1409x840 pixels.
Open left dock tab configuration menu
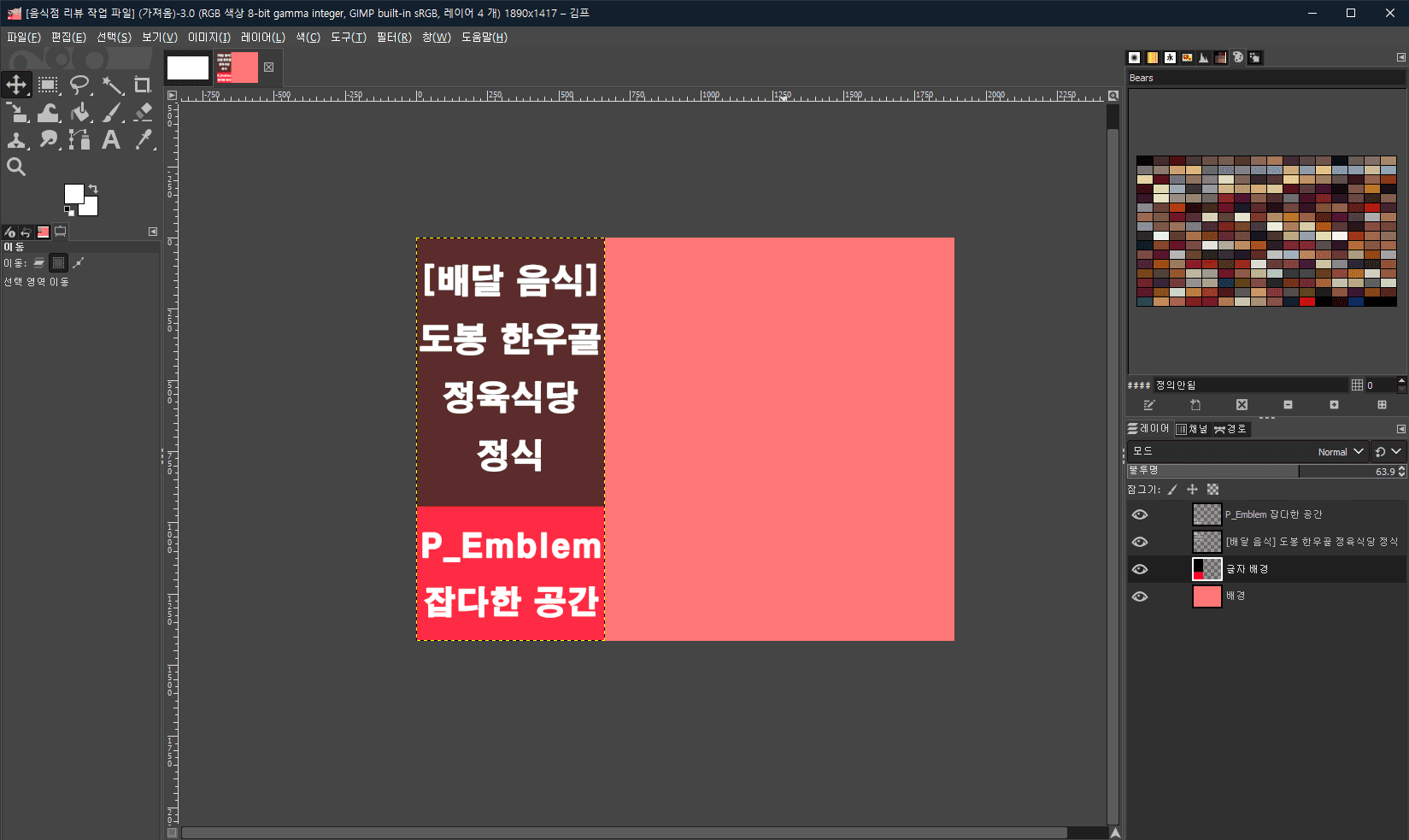coord(153,232)
